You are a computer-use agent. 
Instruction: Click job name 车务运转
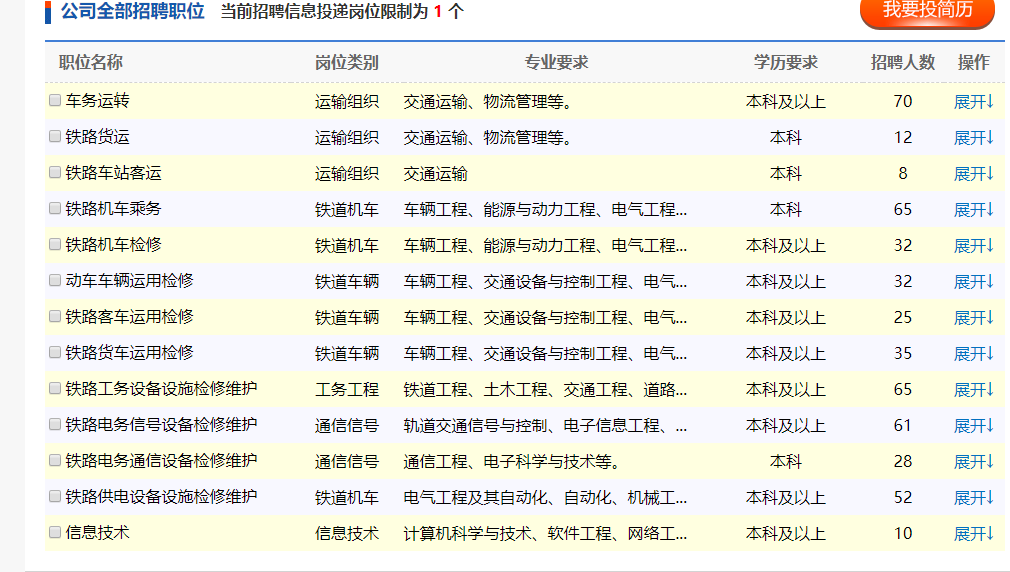pos(97,101)
